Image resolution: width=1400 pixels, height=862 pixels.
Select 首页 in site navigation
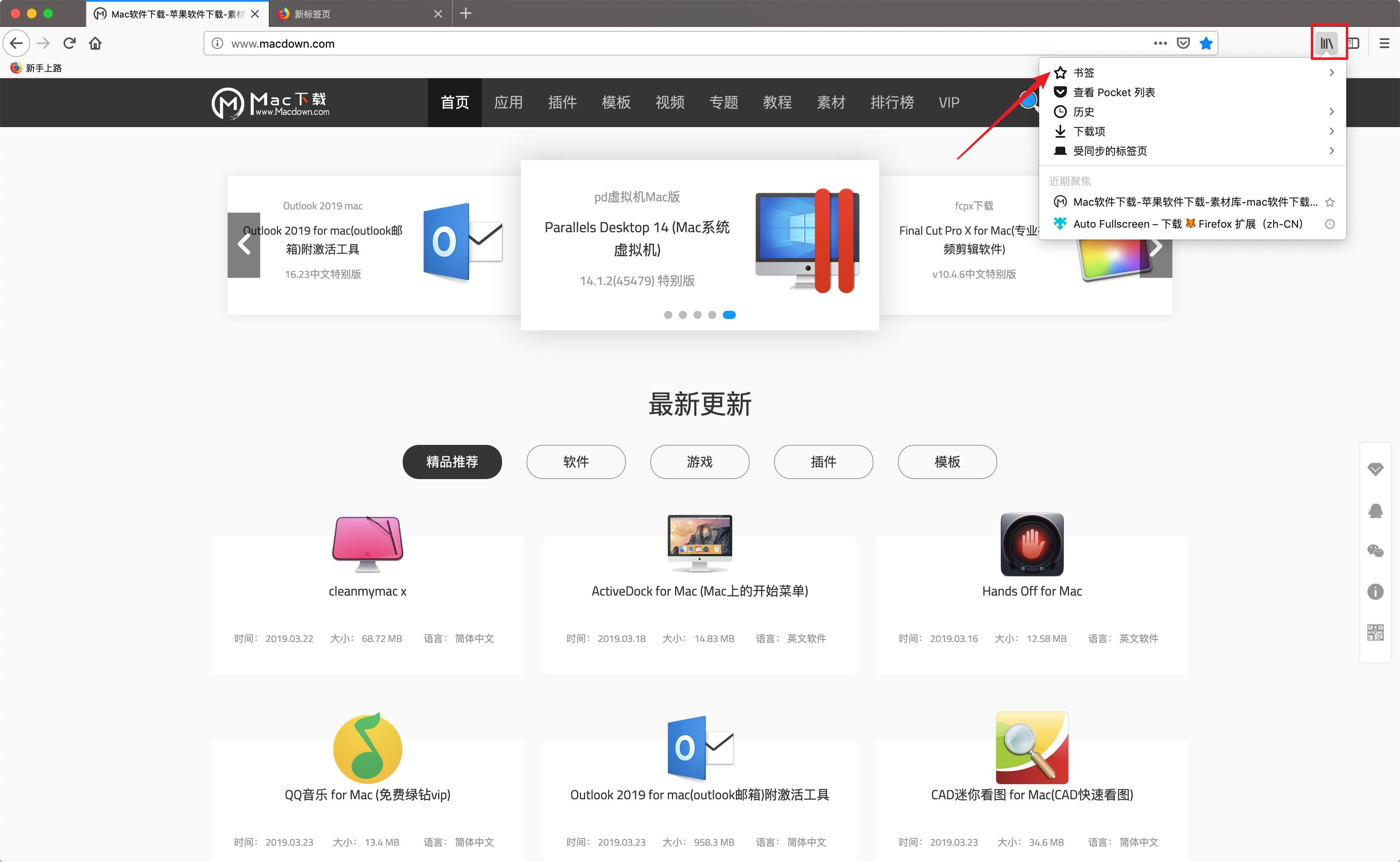click(x=455, y=103)
